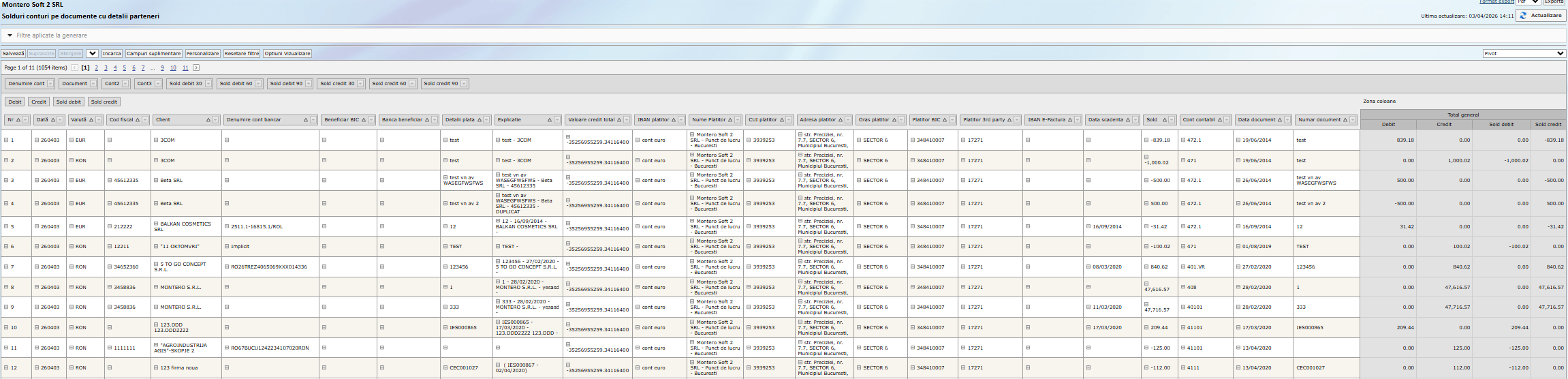Open the Pivot view dropdown
Screen dimensions: 1568x379
[1524, 53]
